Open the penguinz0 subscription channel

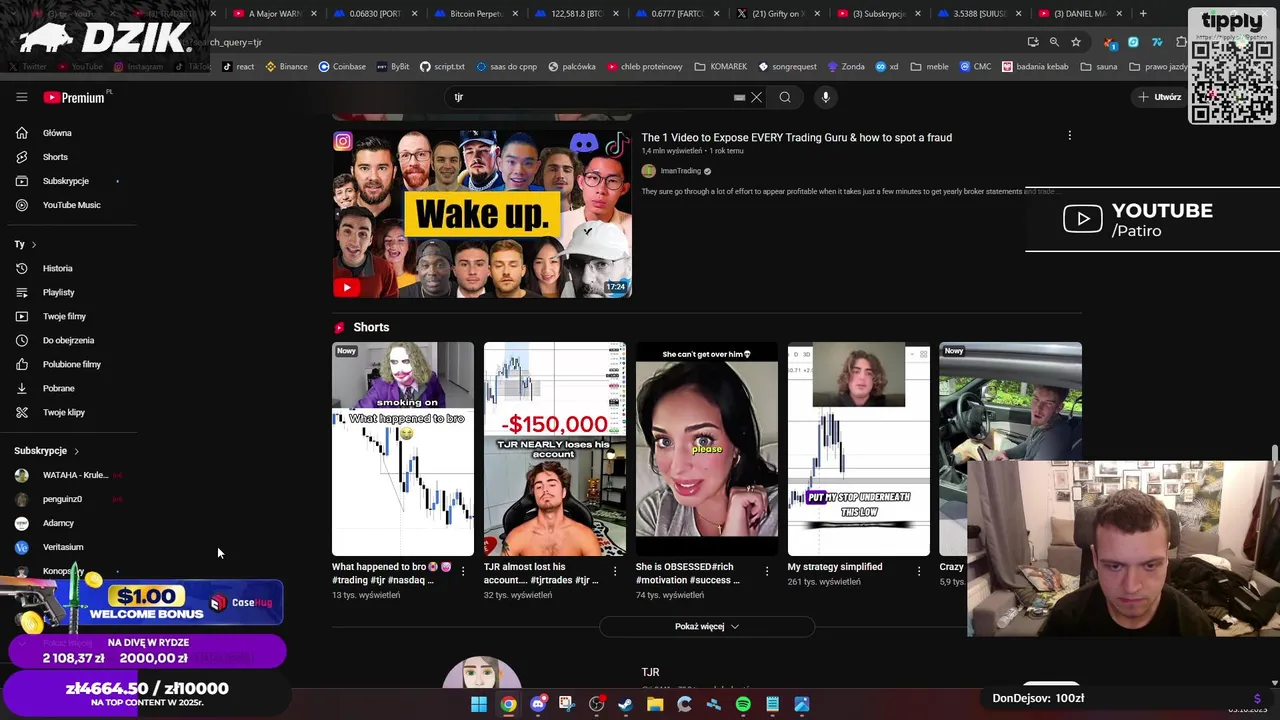62,499
